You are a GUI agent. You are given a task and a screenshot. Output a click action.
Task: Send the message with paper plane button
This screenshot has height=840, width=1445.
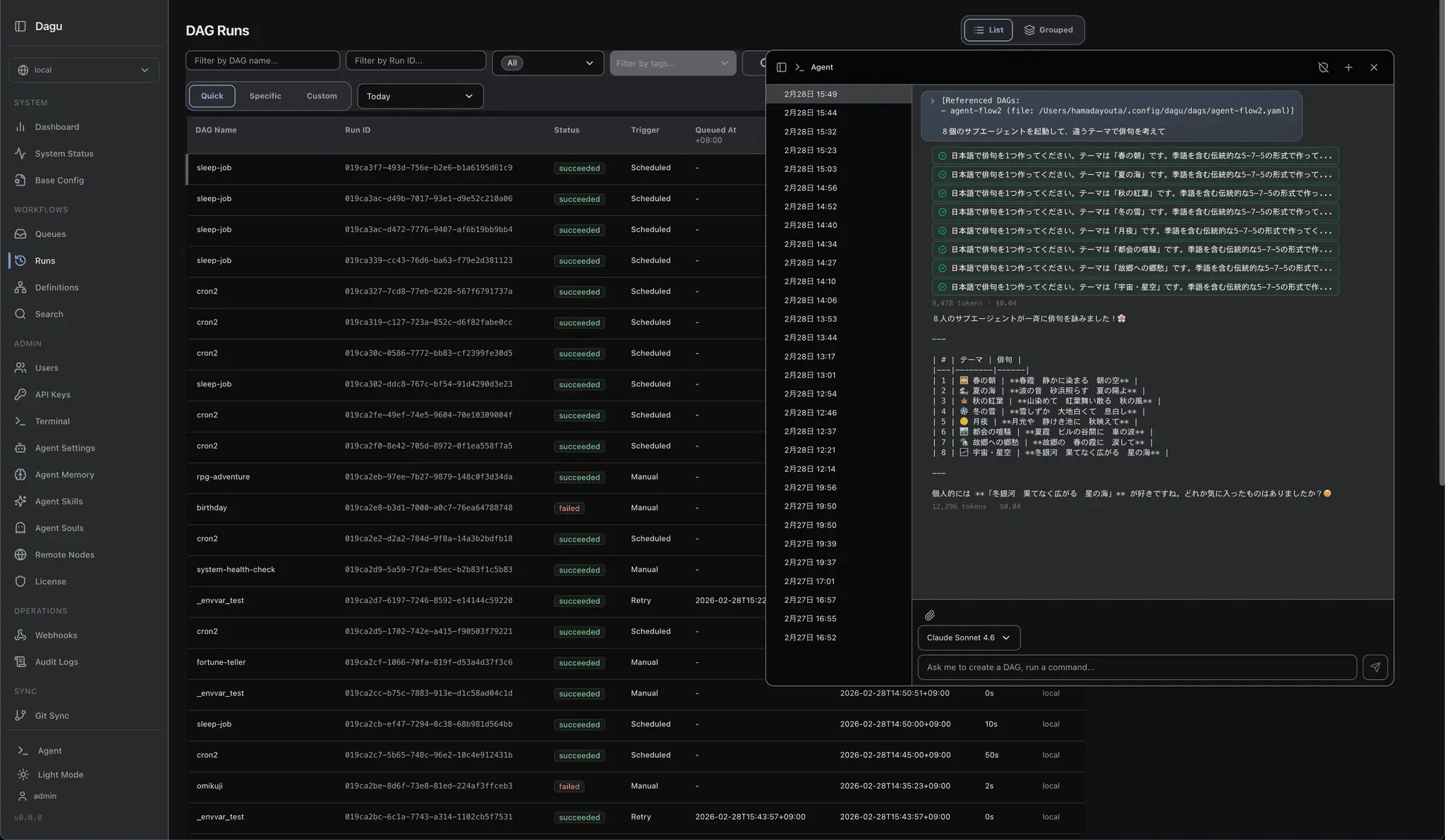click(x=1375, y=667)
